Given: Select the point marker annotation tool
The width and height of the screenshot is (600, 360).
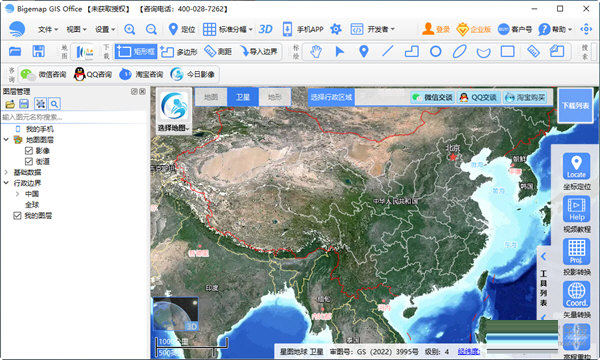Looking at the screenshot, I should (x=364, y=51).
